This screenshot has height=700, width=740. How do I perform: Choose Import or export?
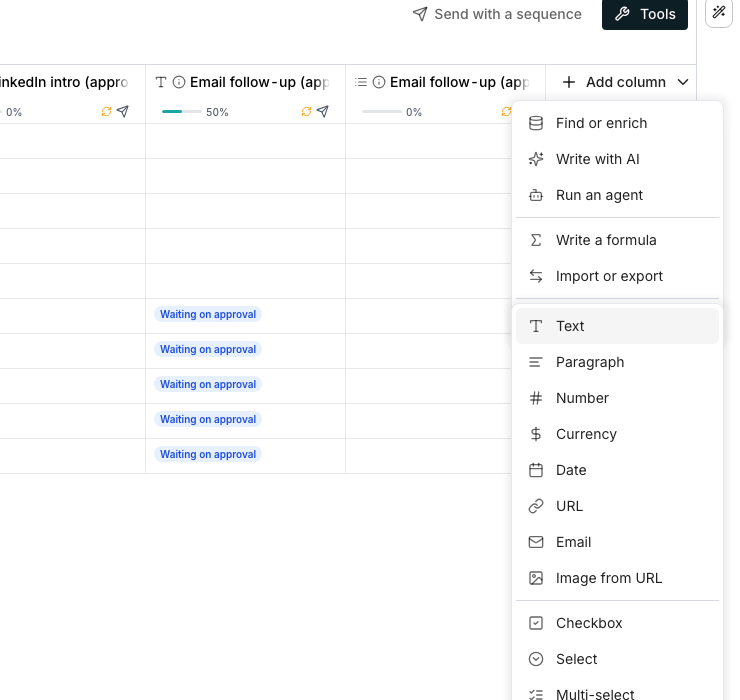tap(617, 276)
